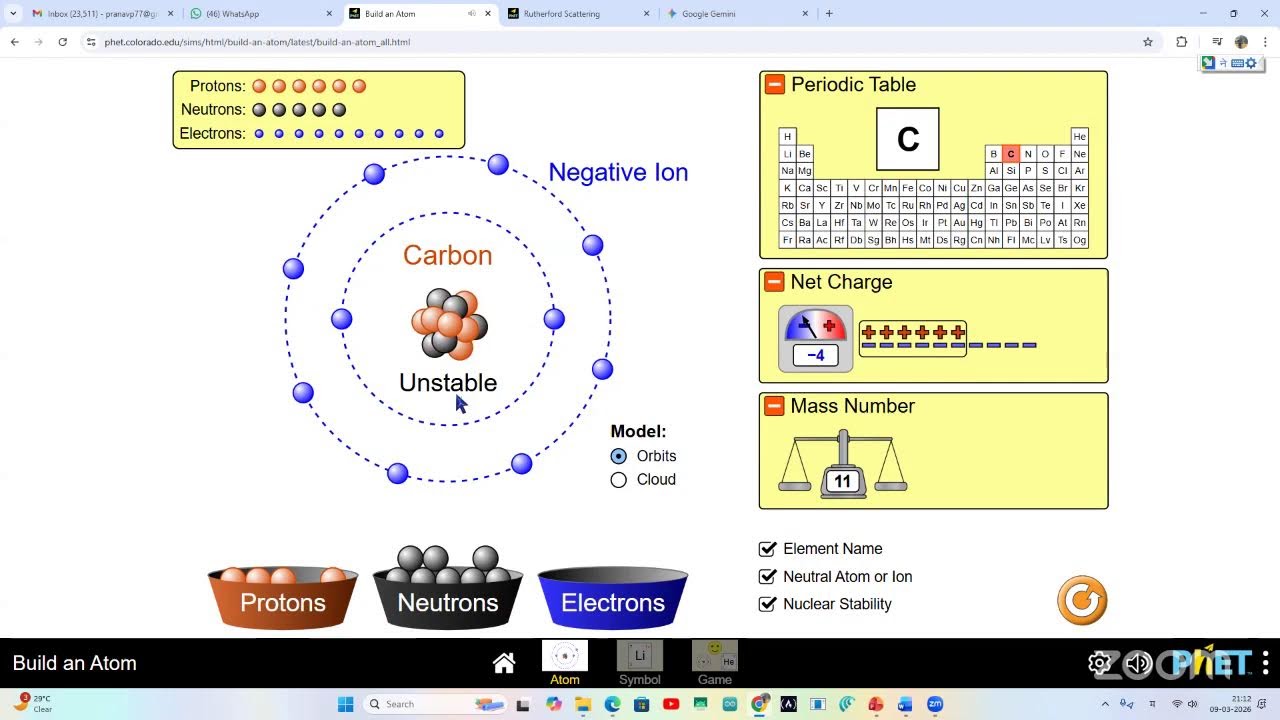Click the Protons bucket
This screenshot has width=1280, height=720.
click(x=283, y=598)
